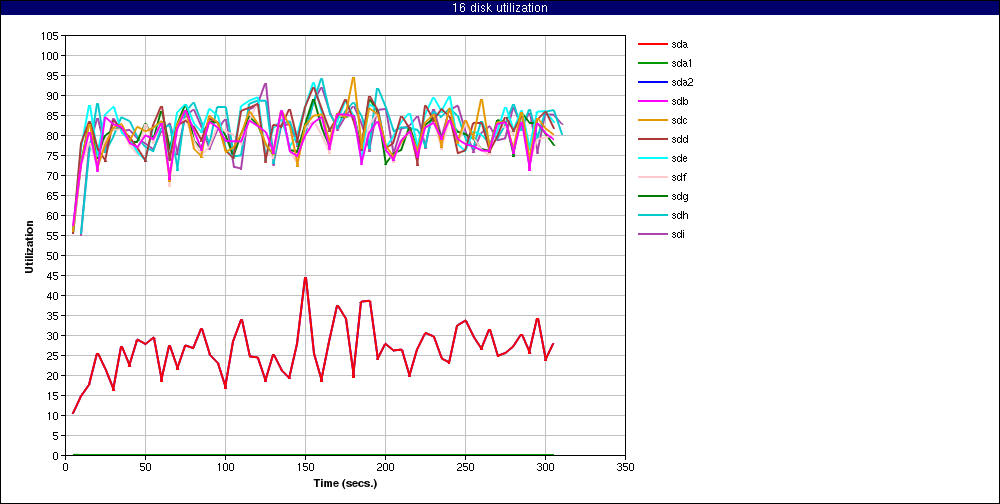Click the pink sdf legend line swatch
Image resolution: width=1000 pixels, height=504 pixels.
tap(652, 177)
